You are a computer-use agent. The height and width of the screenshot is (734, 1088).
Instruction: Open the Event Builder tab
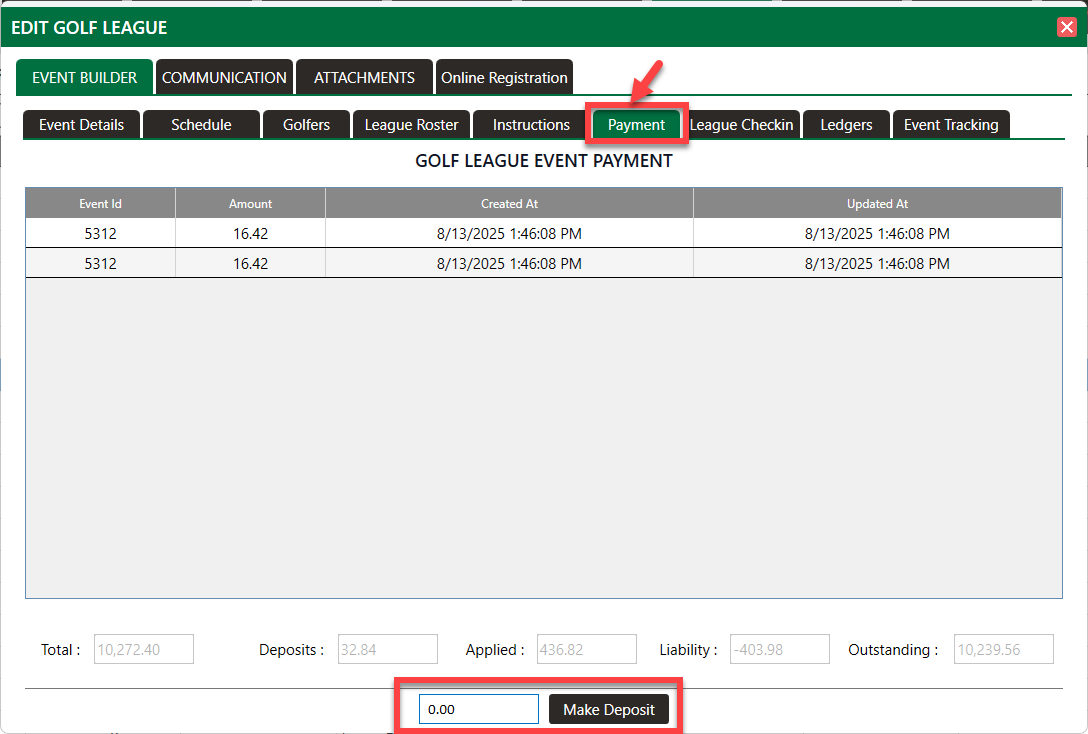pyautogui.click(x=84, y=77)
